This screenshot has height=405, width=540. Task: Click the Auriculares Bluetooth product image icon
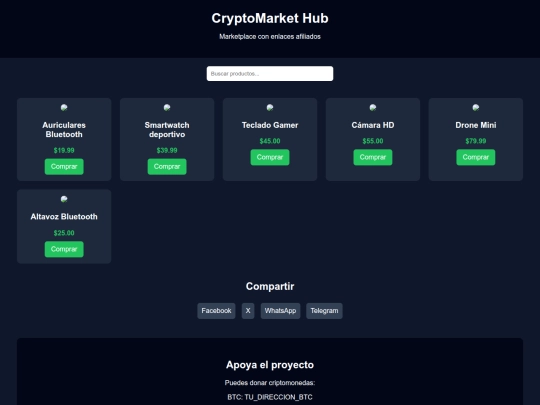64,107
